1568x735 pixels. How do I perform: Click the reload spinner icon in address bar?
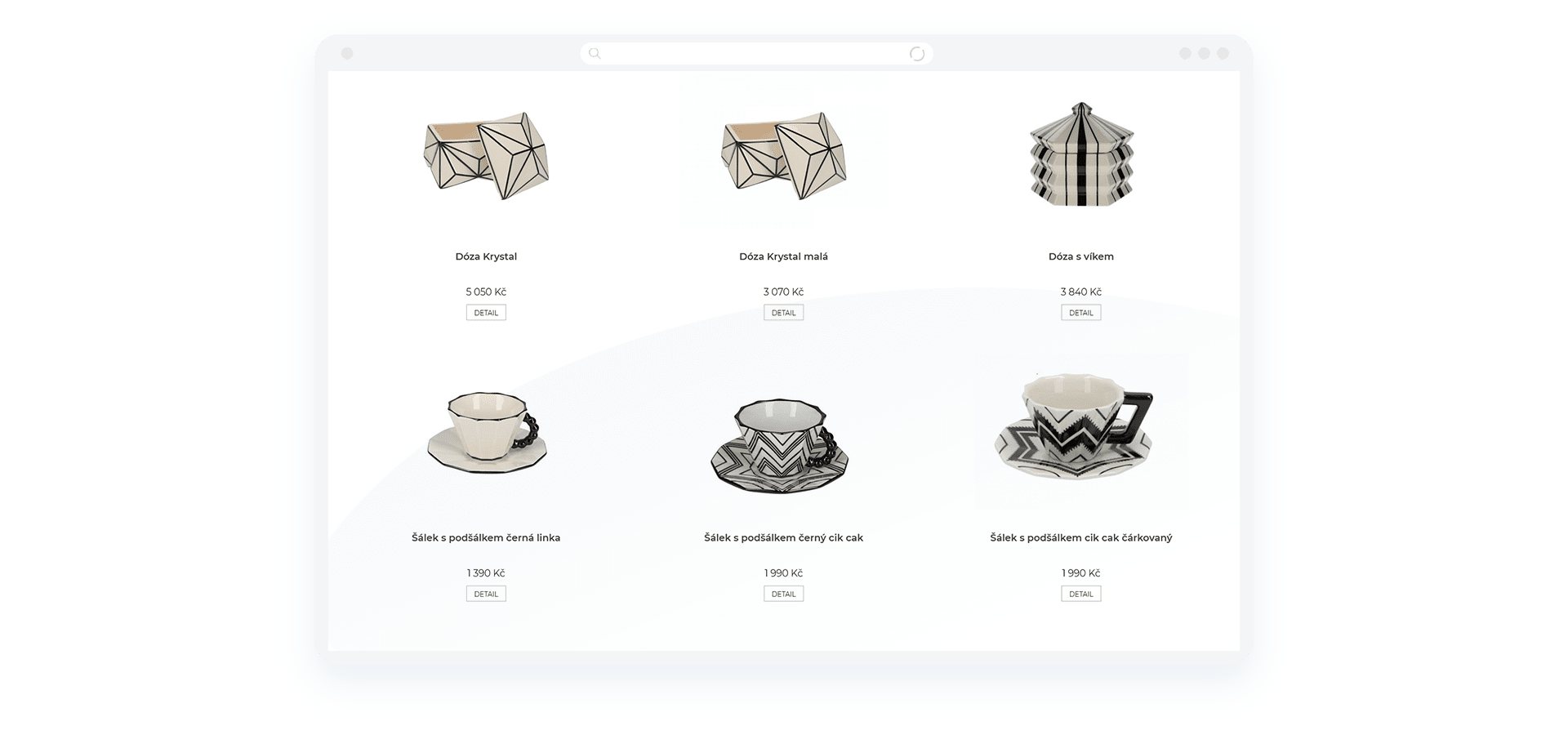tap(917, 54)
